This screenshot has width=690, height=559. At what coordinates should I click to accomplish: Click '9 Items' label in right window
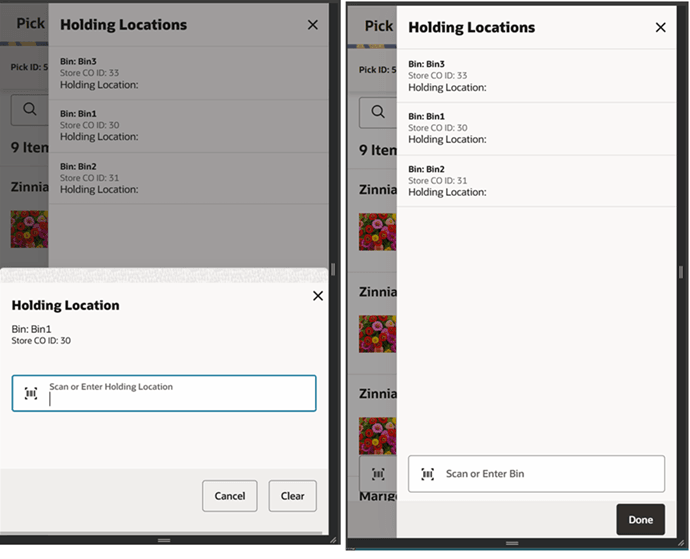[378, 150]
